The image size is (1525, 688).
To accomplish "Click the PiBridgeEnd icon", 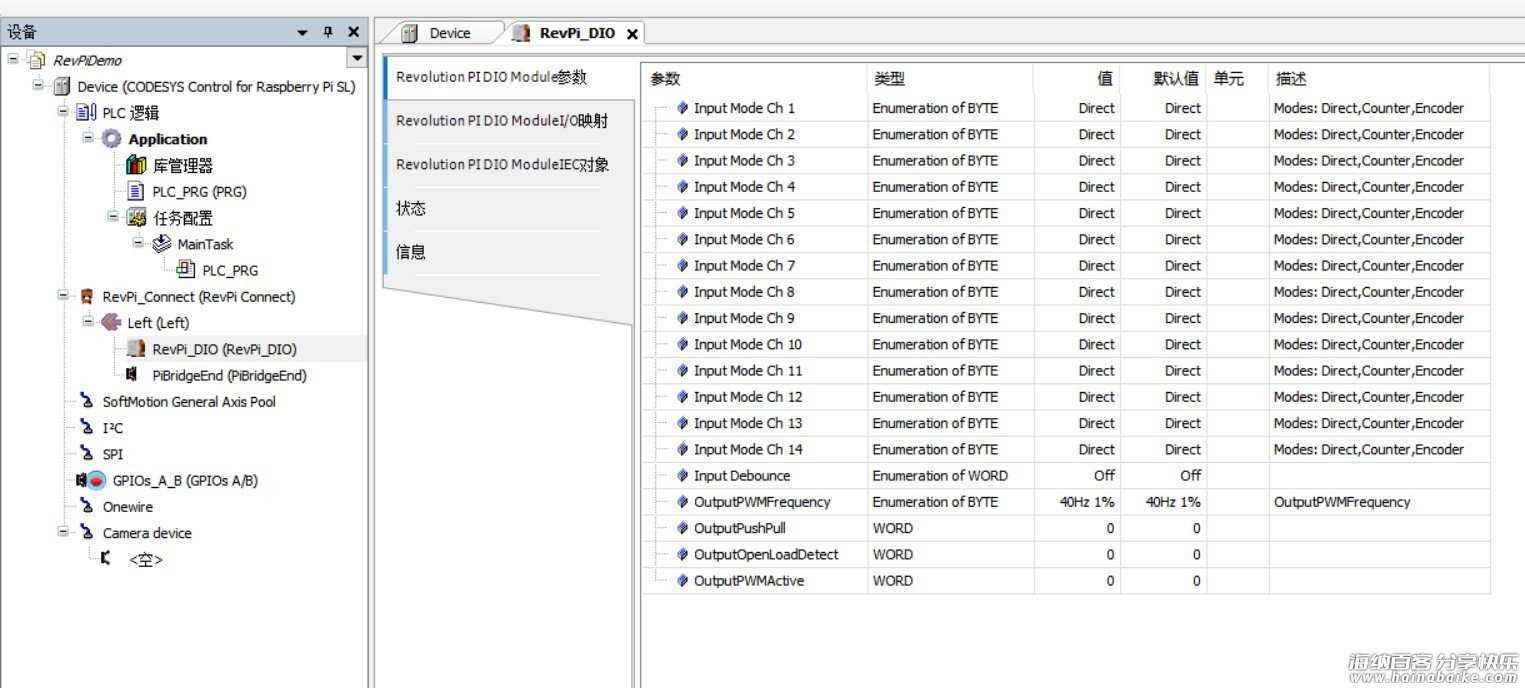I will click(x=133, y=375).
